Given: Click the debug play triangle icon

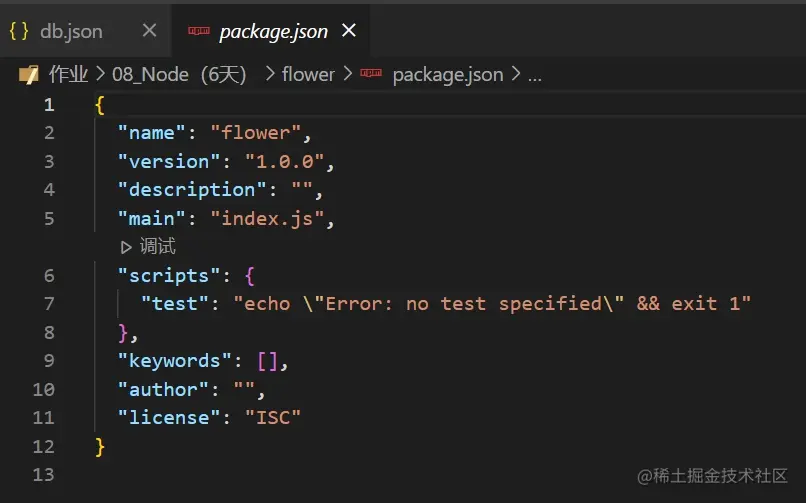Looking at the screenshot, I should click(x=126, y=246).
